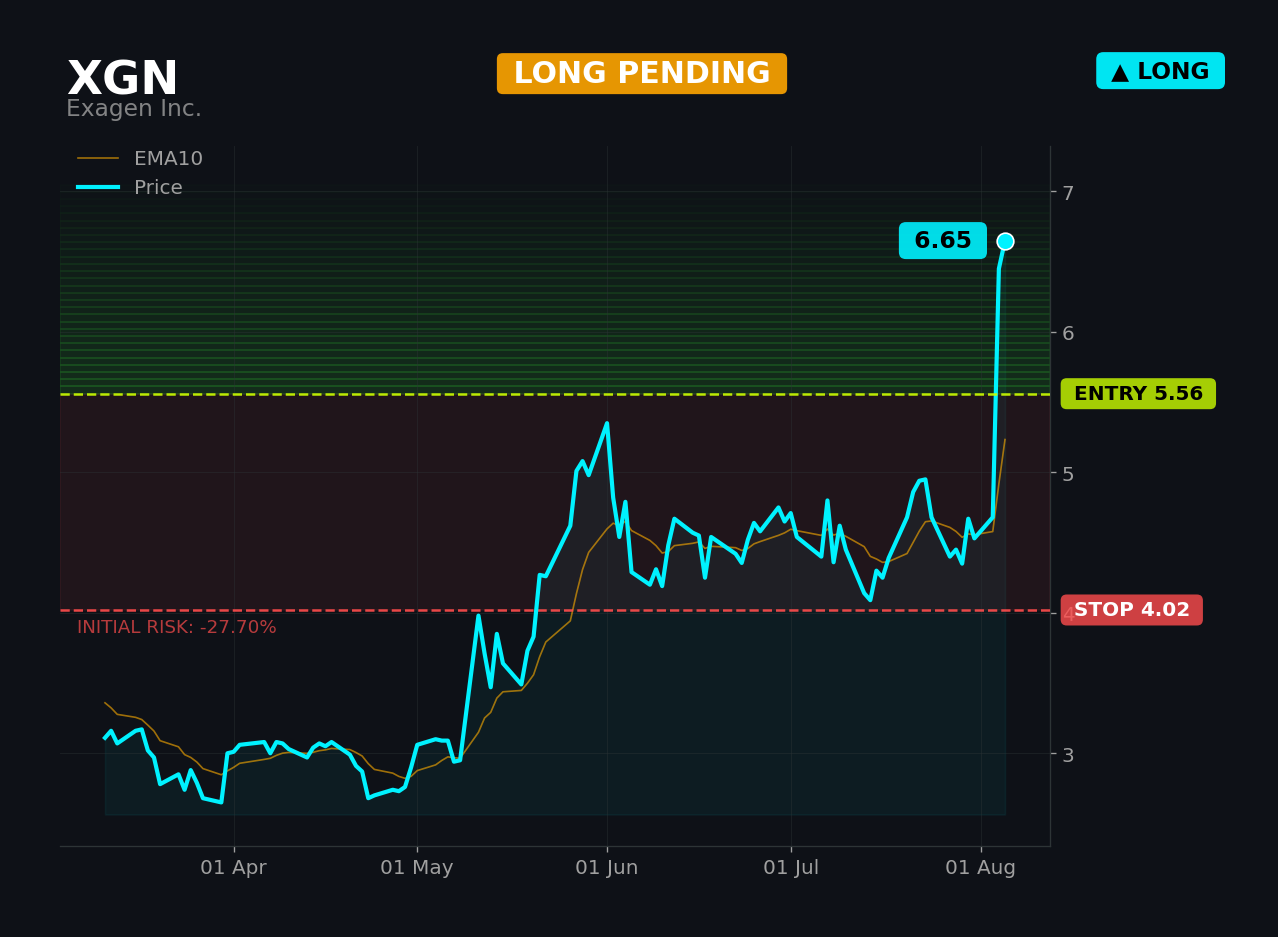Click the 01 May date label
The height and width of the screenshot is (937, 1278).
coord(417,868)
